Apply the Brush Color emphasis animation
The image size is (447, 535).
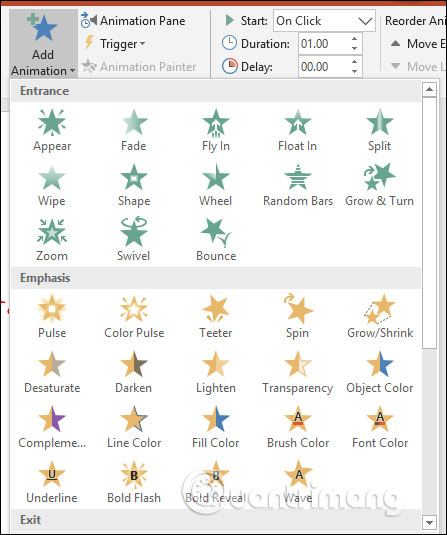coord(298,427)
